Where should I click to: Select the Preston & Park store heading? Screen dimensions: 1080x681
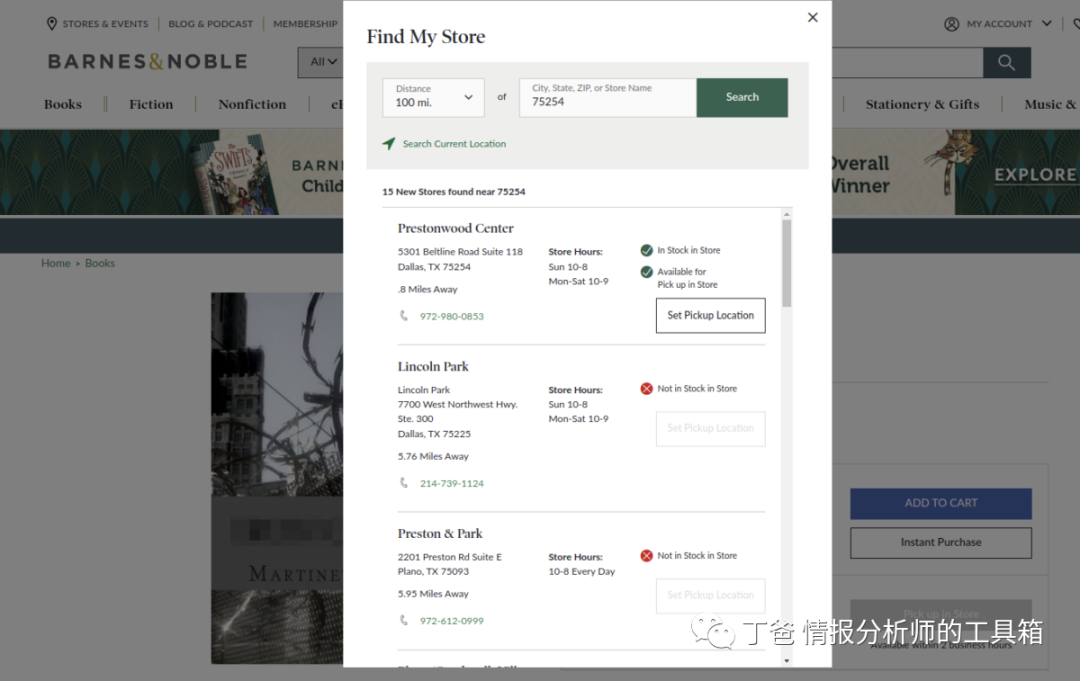pos(439,534)
